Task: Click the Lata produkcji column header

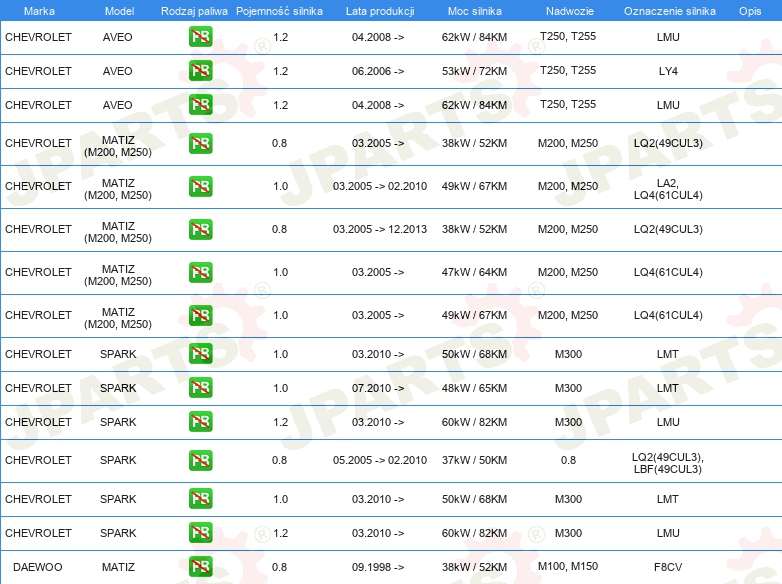Action: (x=380, y=11)
